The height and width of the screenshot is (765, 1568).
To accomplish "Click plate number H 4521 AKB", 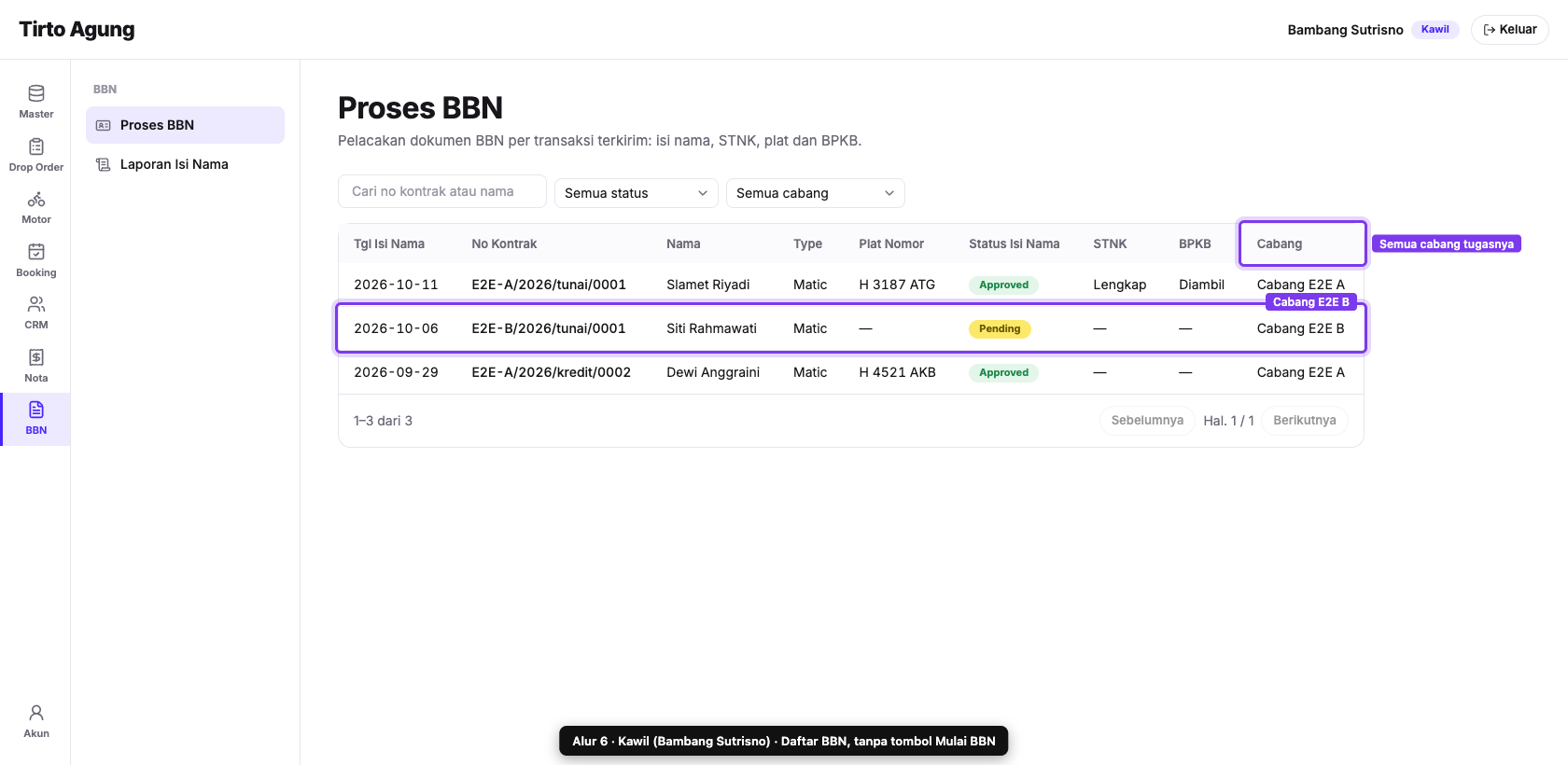I will tap(897, 372).
